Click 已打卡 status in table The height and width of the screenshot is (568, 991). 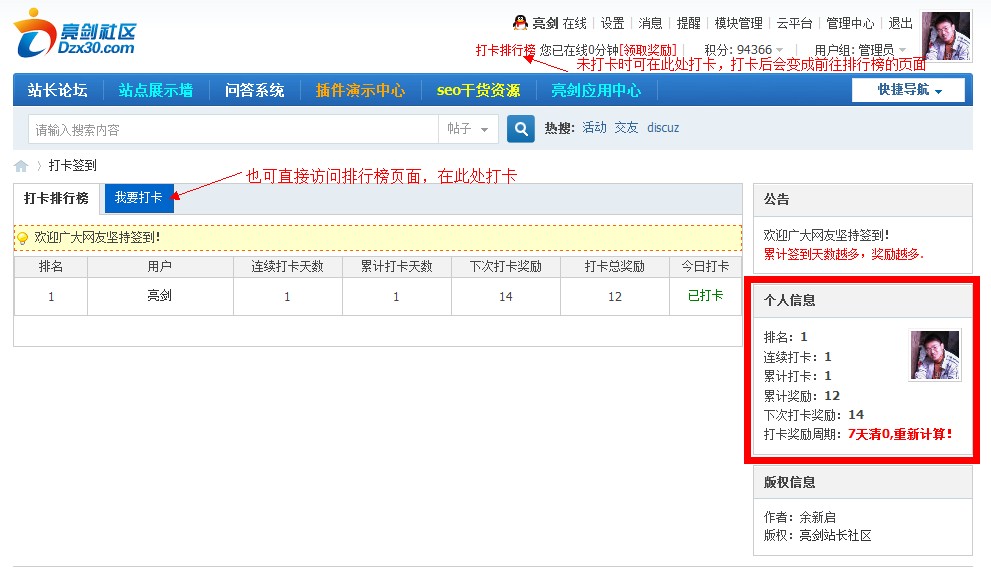[x=705, y=296]
